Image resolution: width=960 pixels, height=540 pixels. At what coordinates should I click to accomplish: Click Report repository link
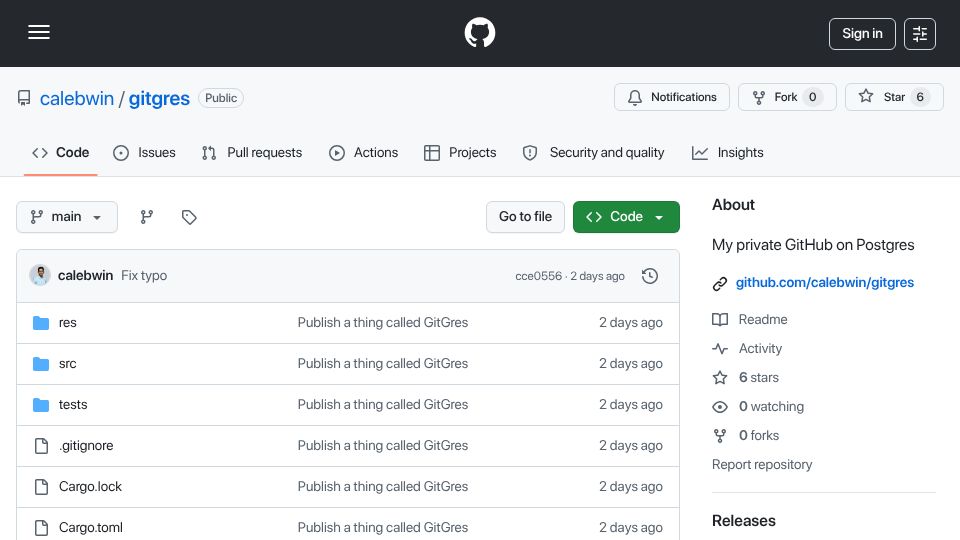762,465
